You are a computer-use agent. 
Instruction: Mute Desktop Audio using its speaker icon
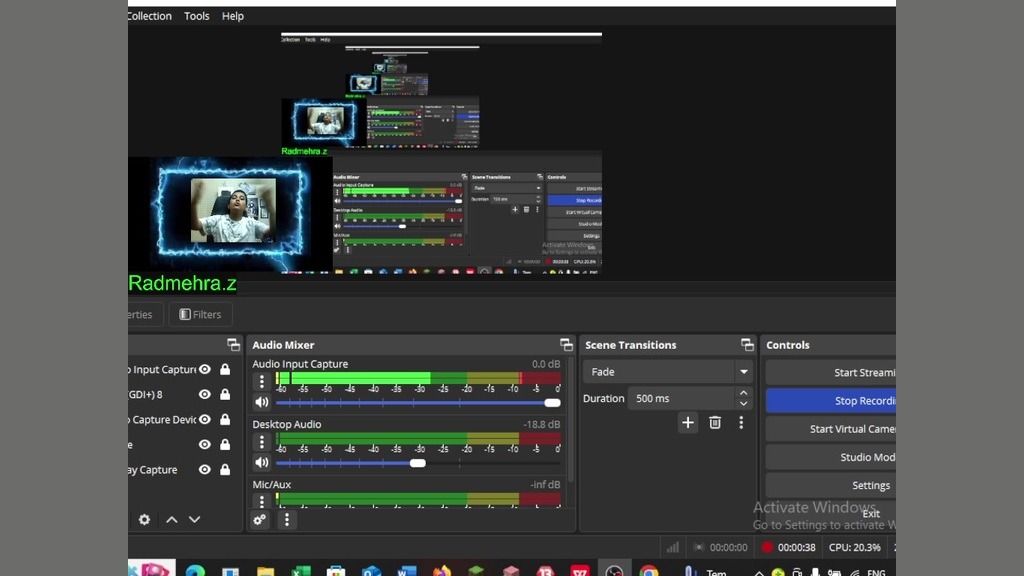262,463
